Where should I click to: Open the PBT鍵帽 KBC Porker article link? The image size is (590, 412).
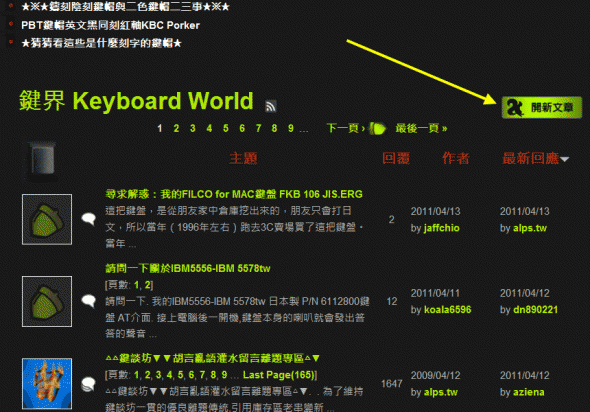click(110, 25)
